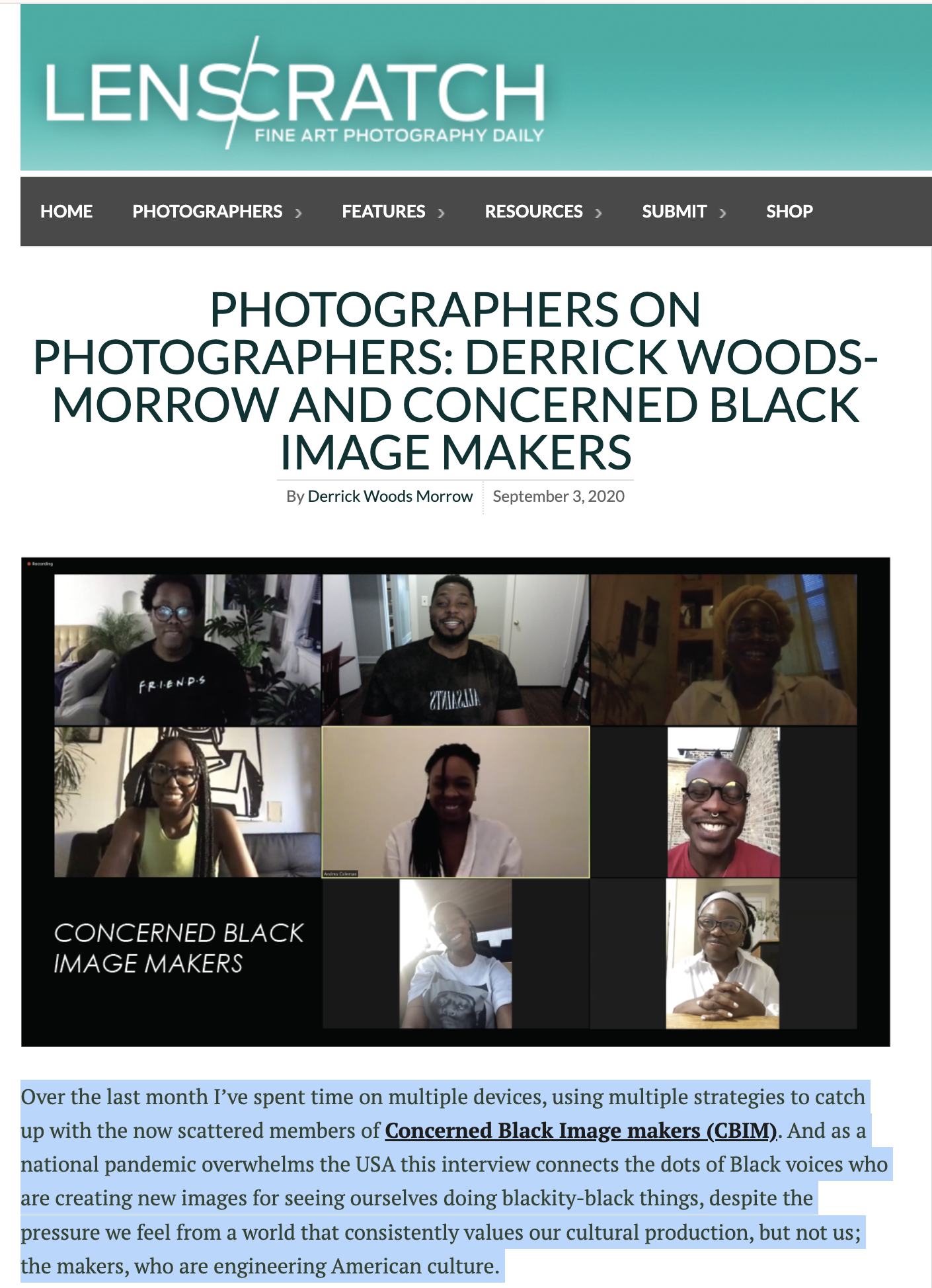Open the SUBMIT menu

pyautogui.click(x=674, y=212)
